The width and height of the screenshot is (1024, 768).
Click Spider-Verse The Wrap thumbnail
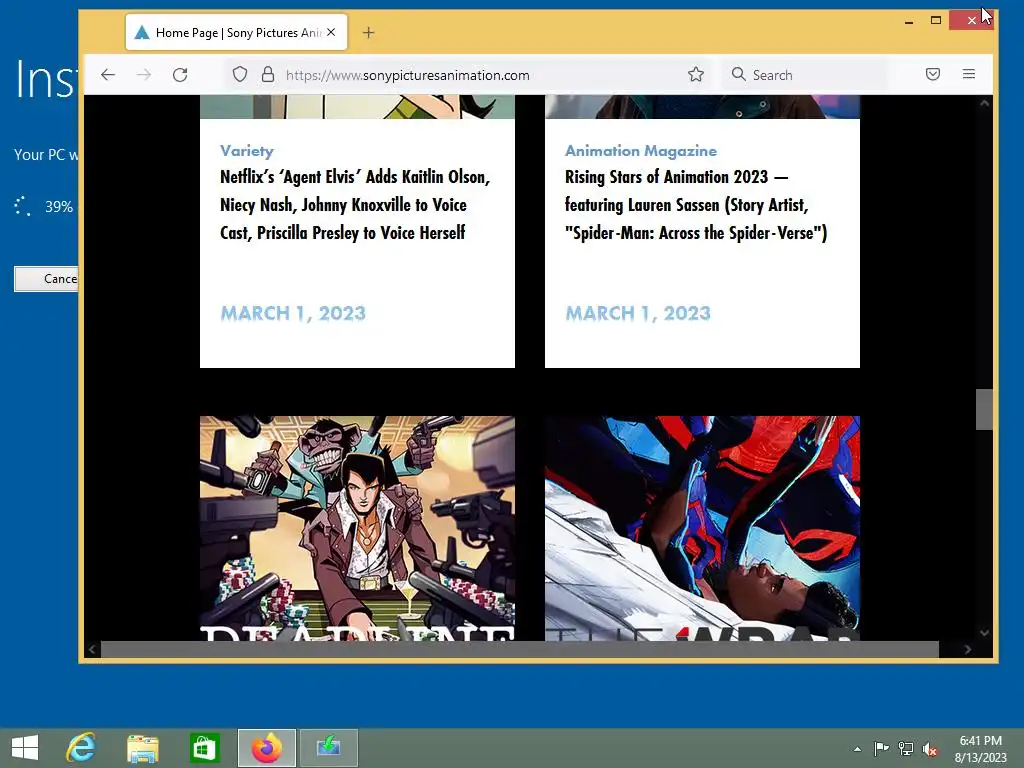702,528
